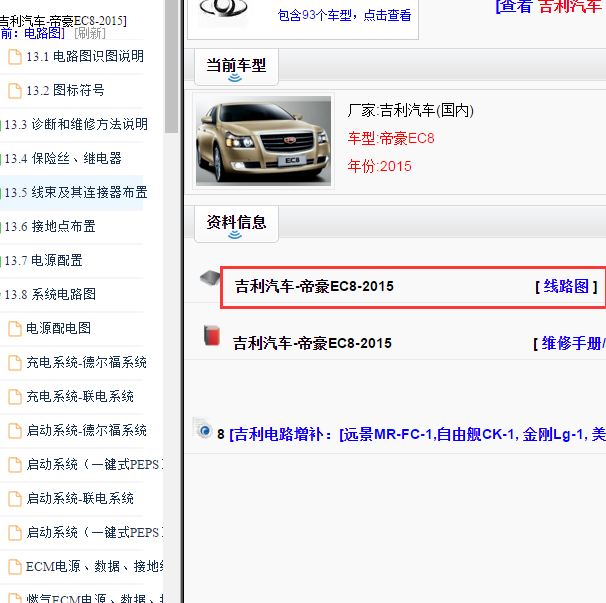
Task: Open the 当前车型 tab
Action: click(236, 66)
